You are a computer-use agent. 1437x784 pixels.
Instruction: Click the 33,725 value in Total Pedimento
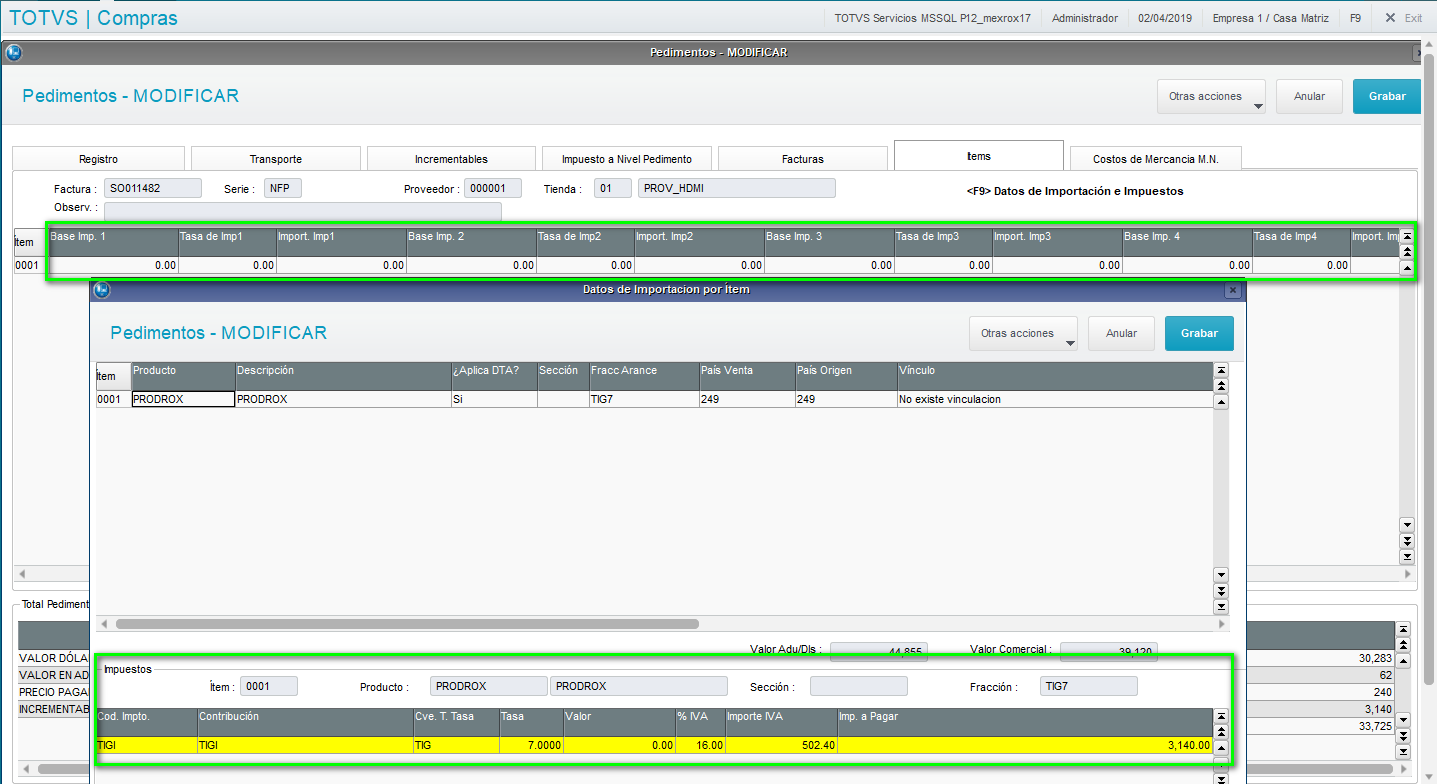[1376, 726]
